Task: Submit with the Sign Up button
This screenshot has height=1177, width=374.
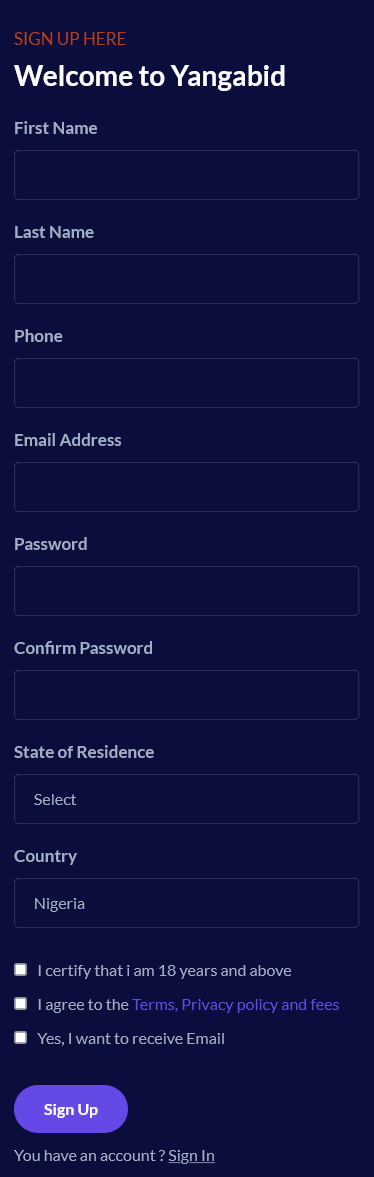Action: 71,1109
